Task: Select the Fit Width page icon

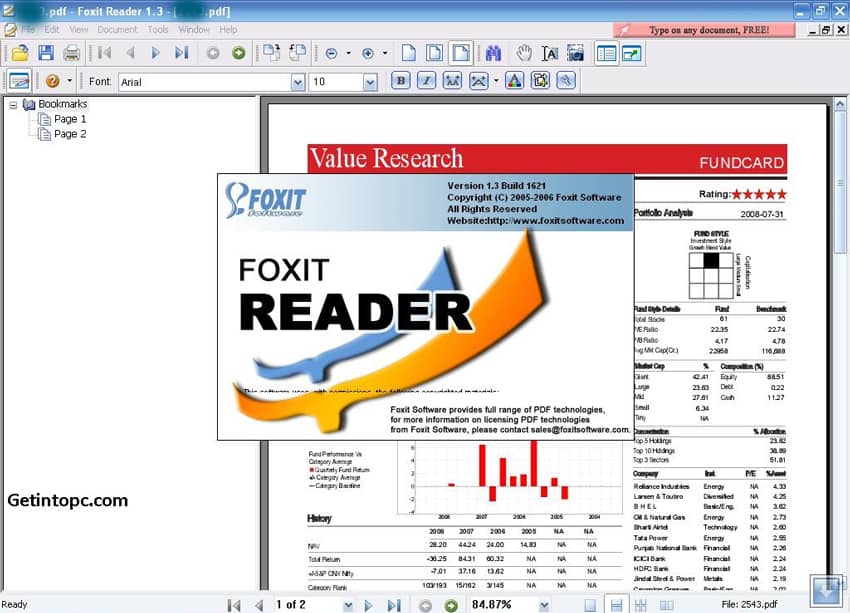Action: point(460,53)
